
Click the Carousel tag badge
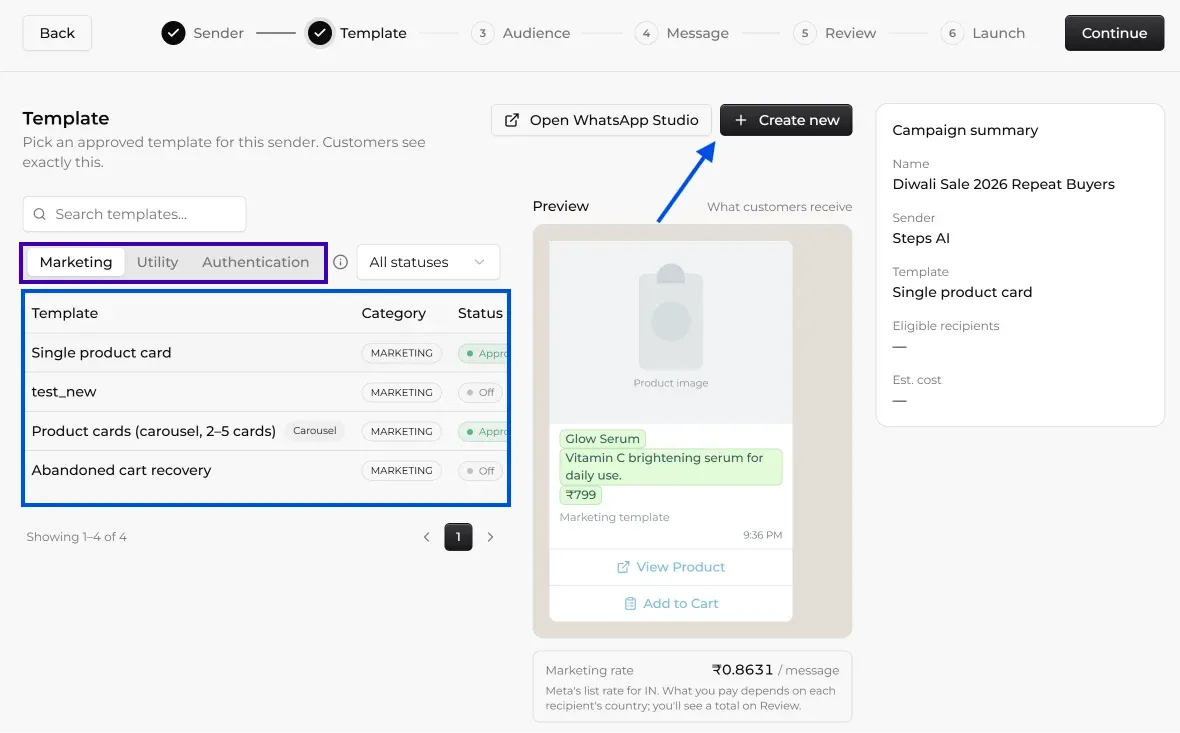click(315, 431)
